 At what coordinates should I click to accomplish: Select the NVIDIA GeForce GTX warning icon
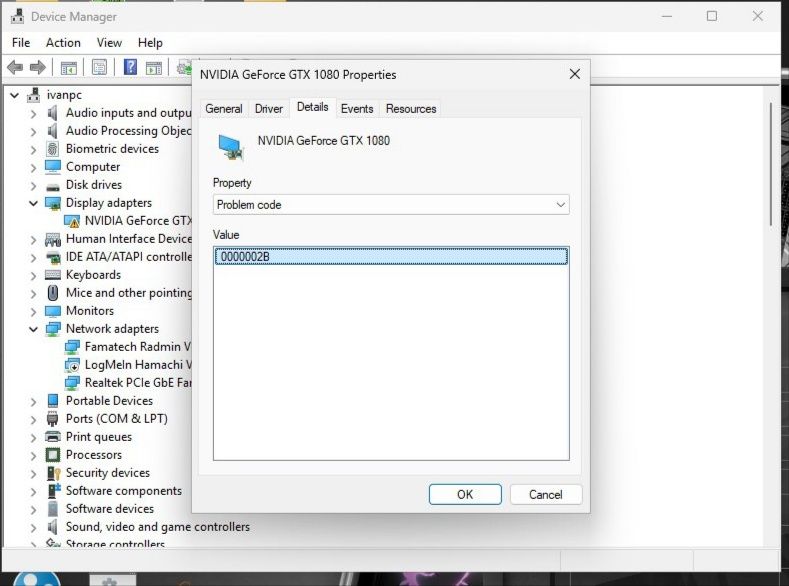[x=72, y=221]
